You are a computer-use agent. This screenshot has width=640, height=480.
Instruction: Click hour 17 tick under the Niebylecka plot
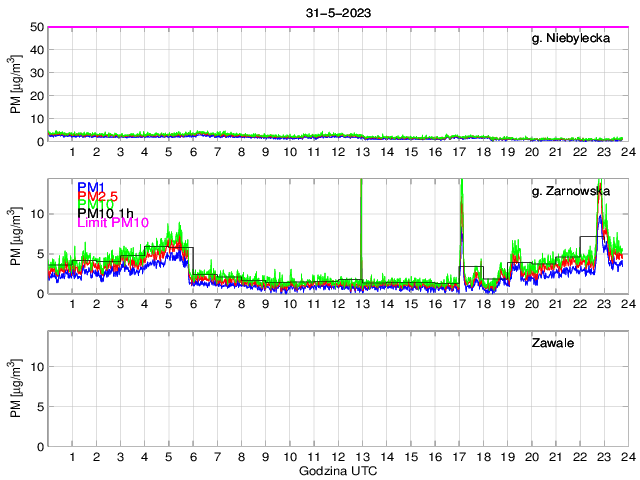(458, 152)
